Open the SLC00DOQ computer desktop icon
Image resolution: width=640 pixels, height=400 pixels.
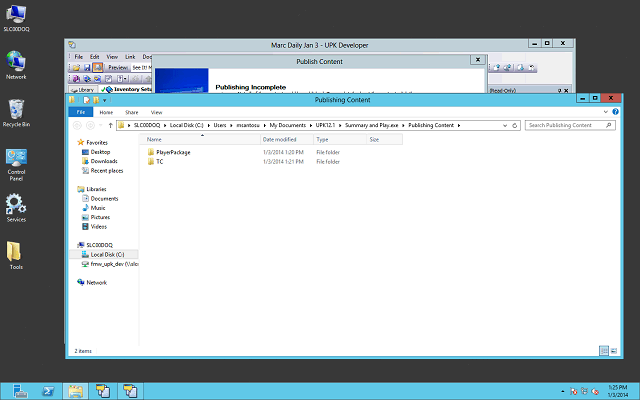[16, 18]
